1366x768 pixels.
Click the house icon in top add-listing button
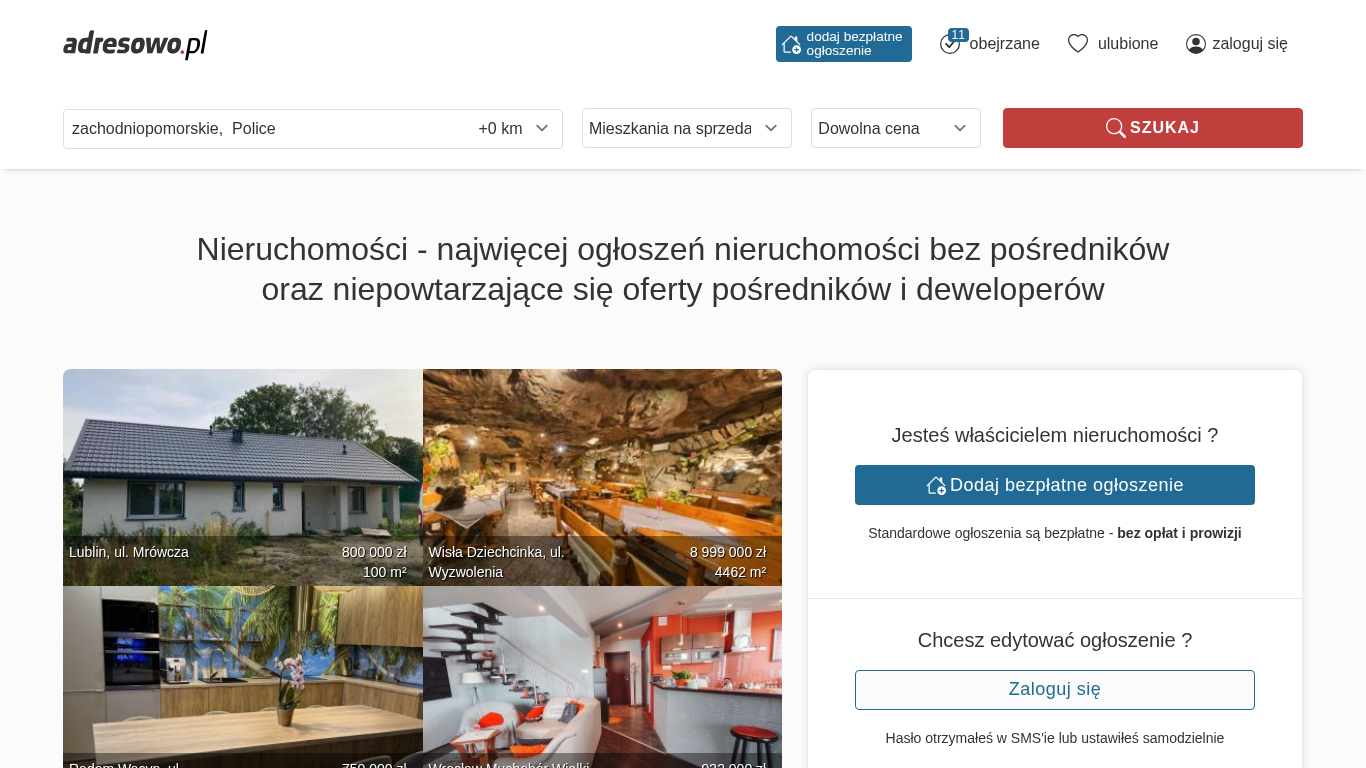click(x=791, y=44)
